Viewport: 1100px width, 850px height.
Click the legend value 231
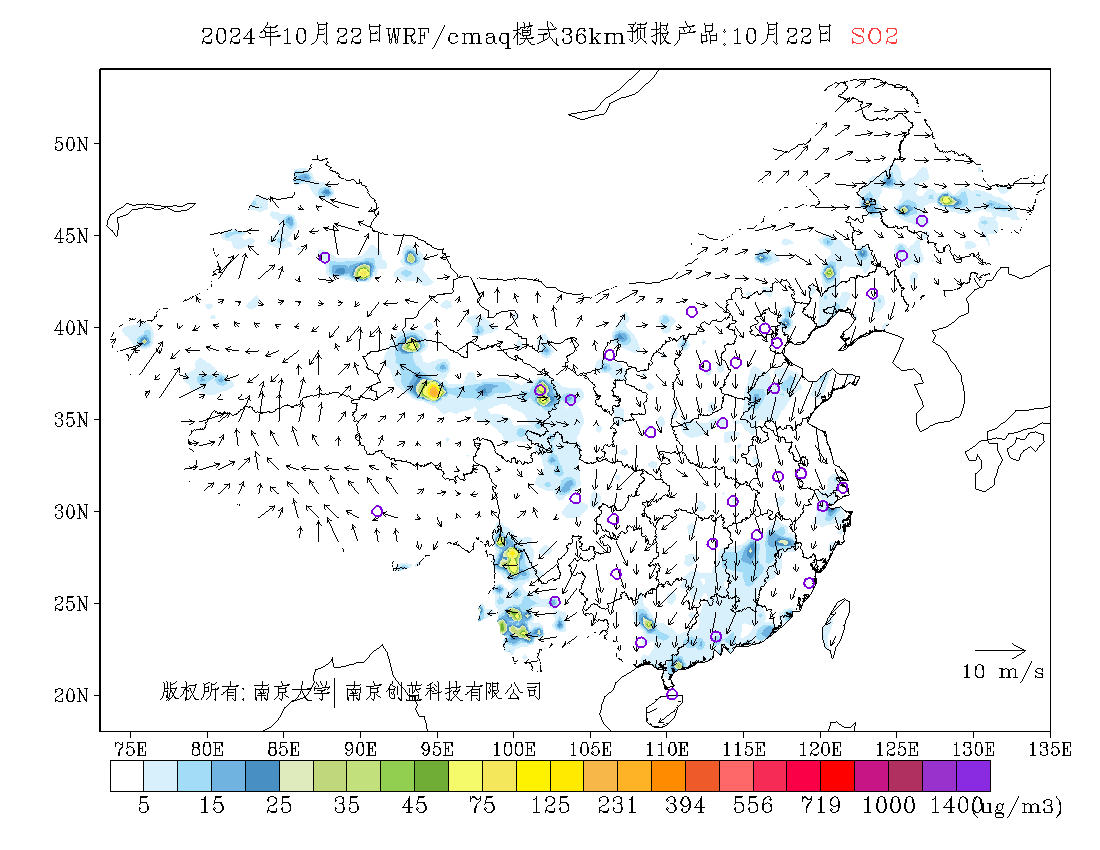[x=617, y=805]
